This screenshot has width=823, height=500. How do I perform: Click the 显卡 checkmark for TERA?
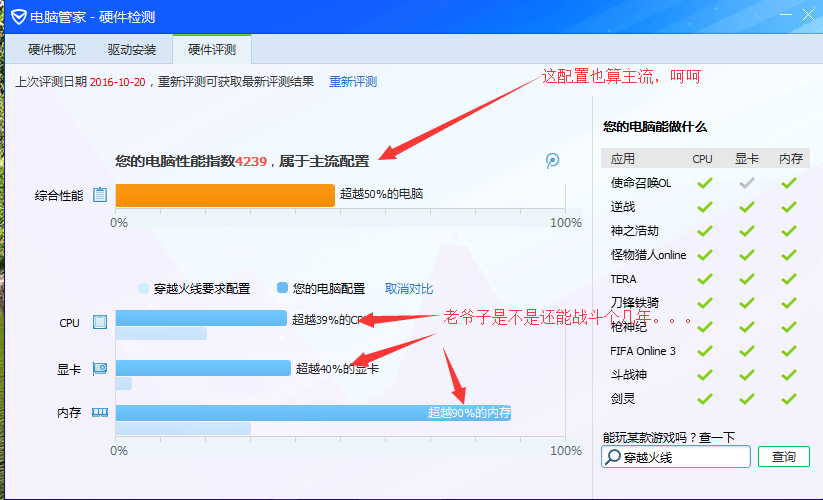click(747, 279)
